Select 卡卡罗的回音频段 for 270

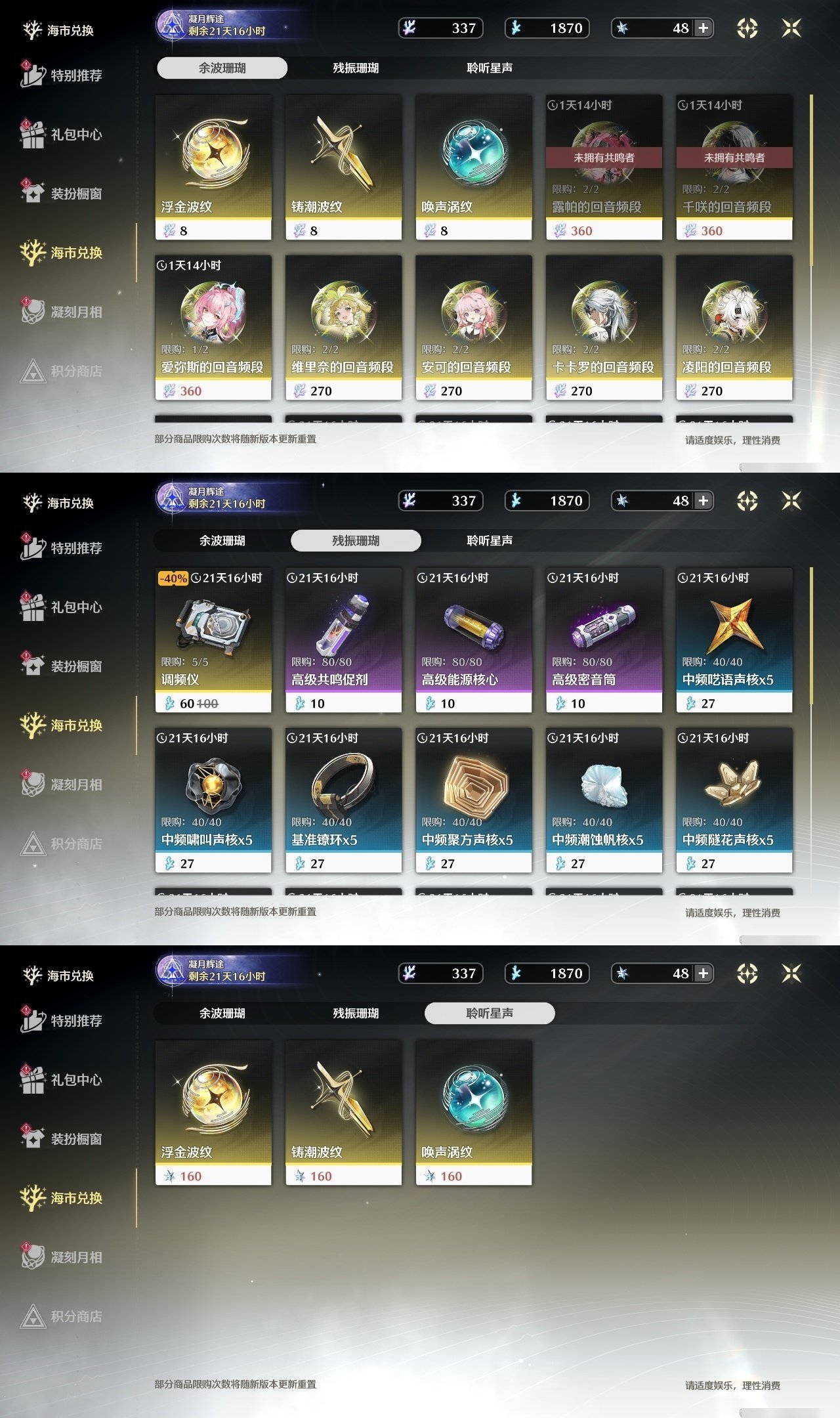[x=604, y=328]
